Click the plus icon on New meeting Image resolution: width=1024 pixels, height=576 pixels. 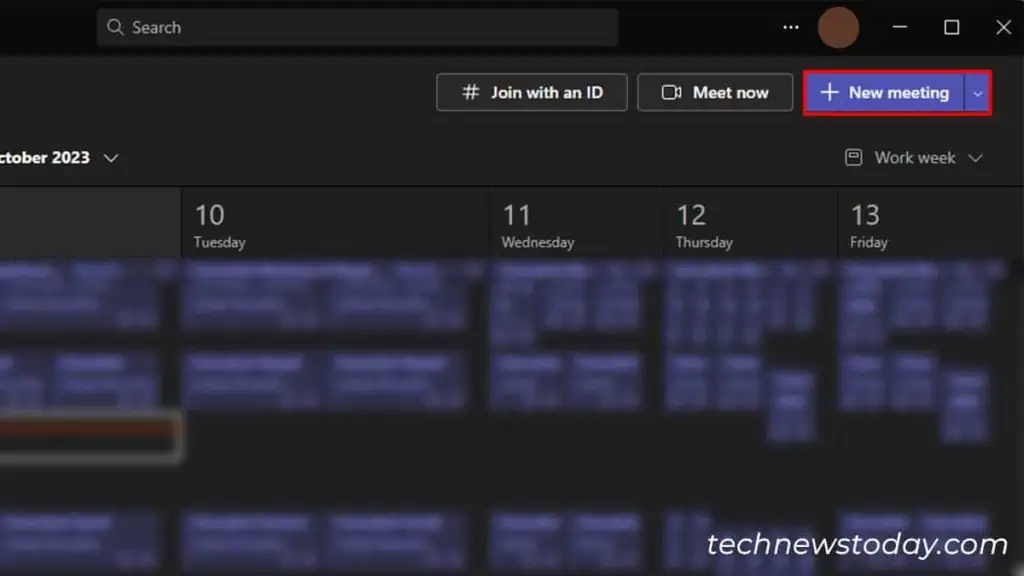829,92
